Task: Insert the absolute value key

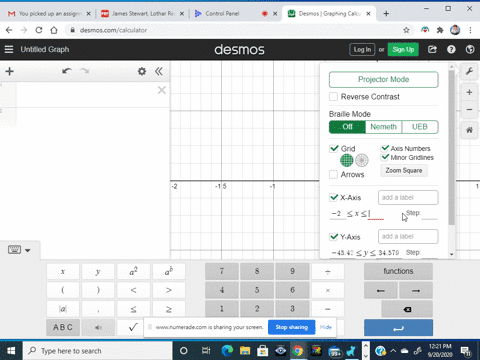Action: tap(63, 309)
